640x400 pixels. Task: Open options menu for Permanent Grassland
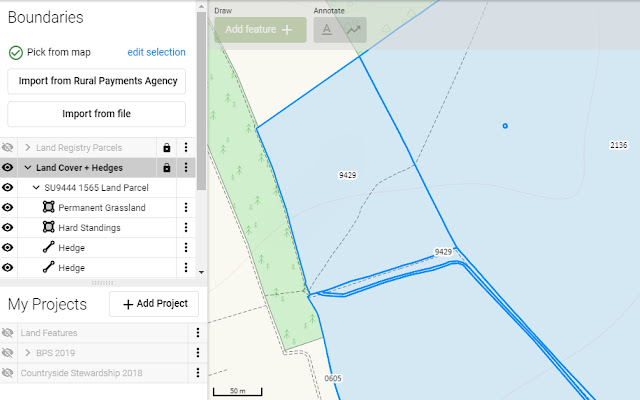(x=186, y=207)
